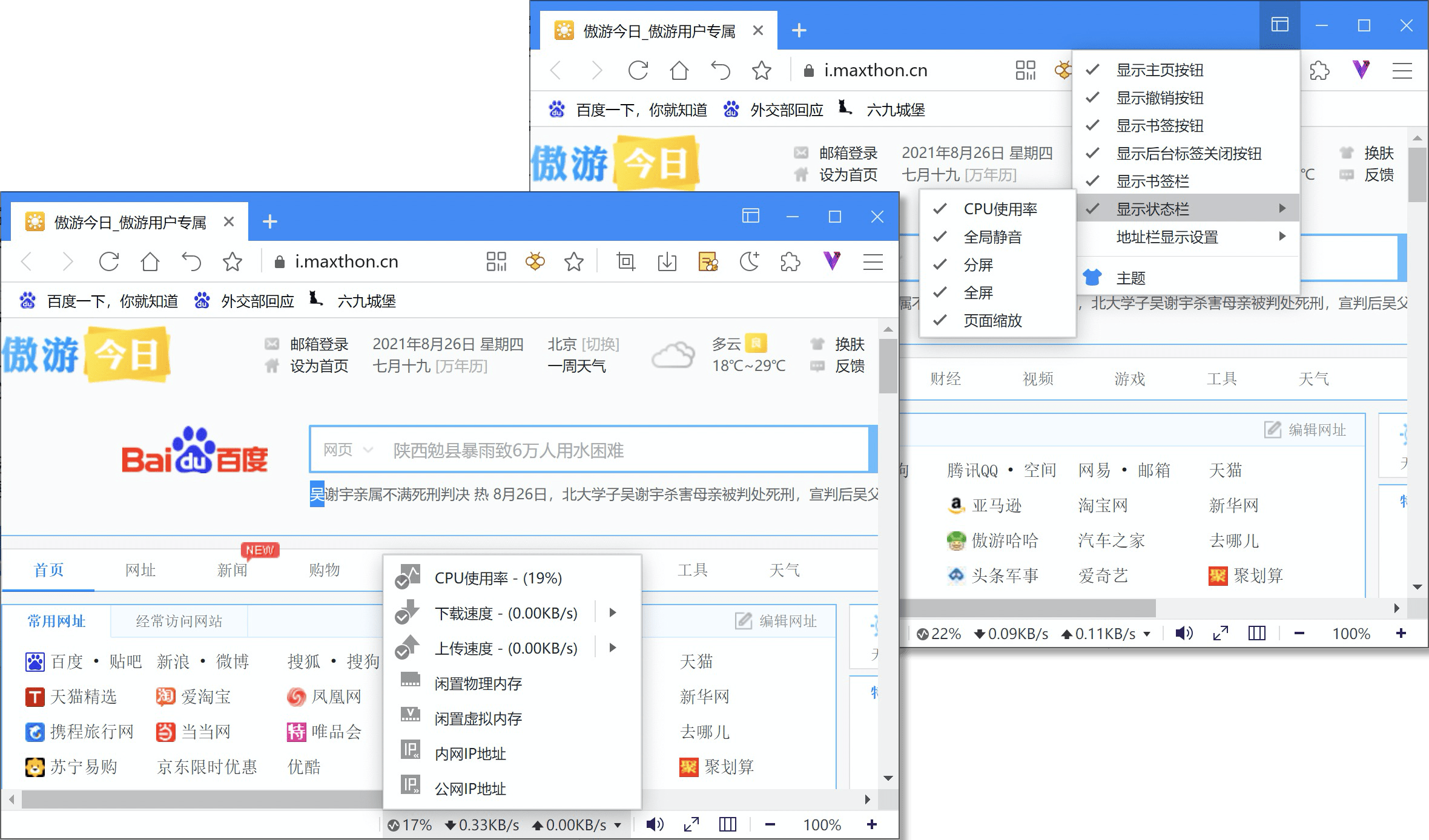This screenshot has height=840, width=1429.
Task: Click the bookmark star next to home icon
Action: click(x=233, y=261)
